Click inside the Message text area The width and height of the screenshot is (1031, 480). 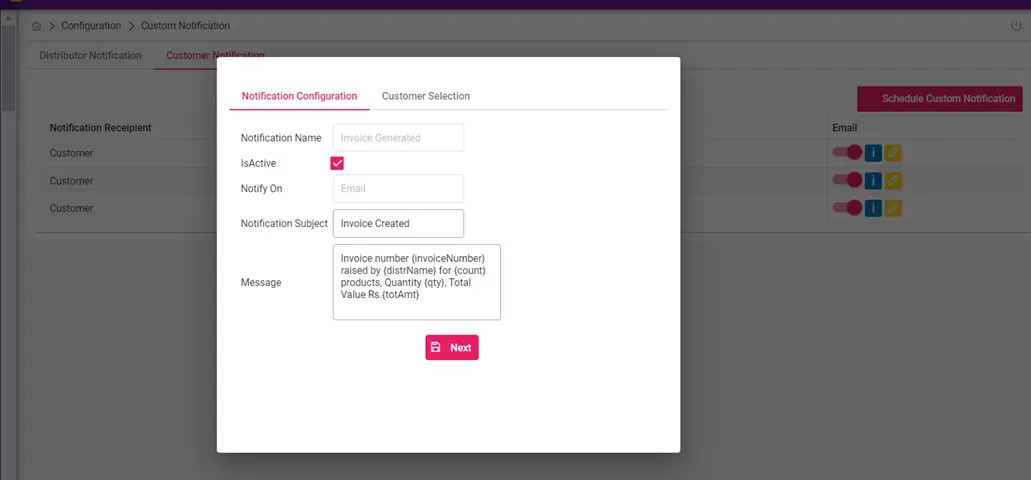(417, 282)
